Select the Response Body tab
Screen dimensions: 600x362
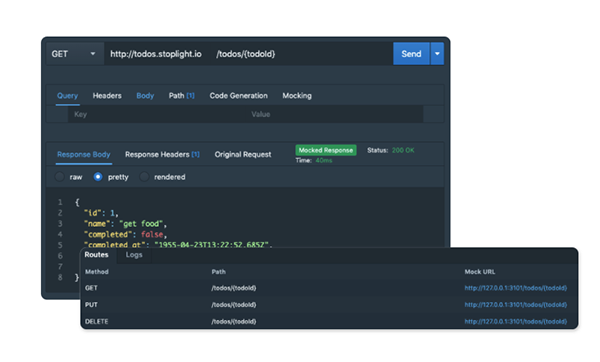(x=84, y=155)
